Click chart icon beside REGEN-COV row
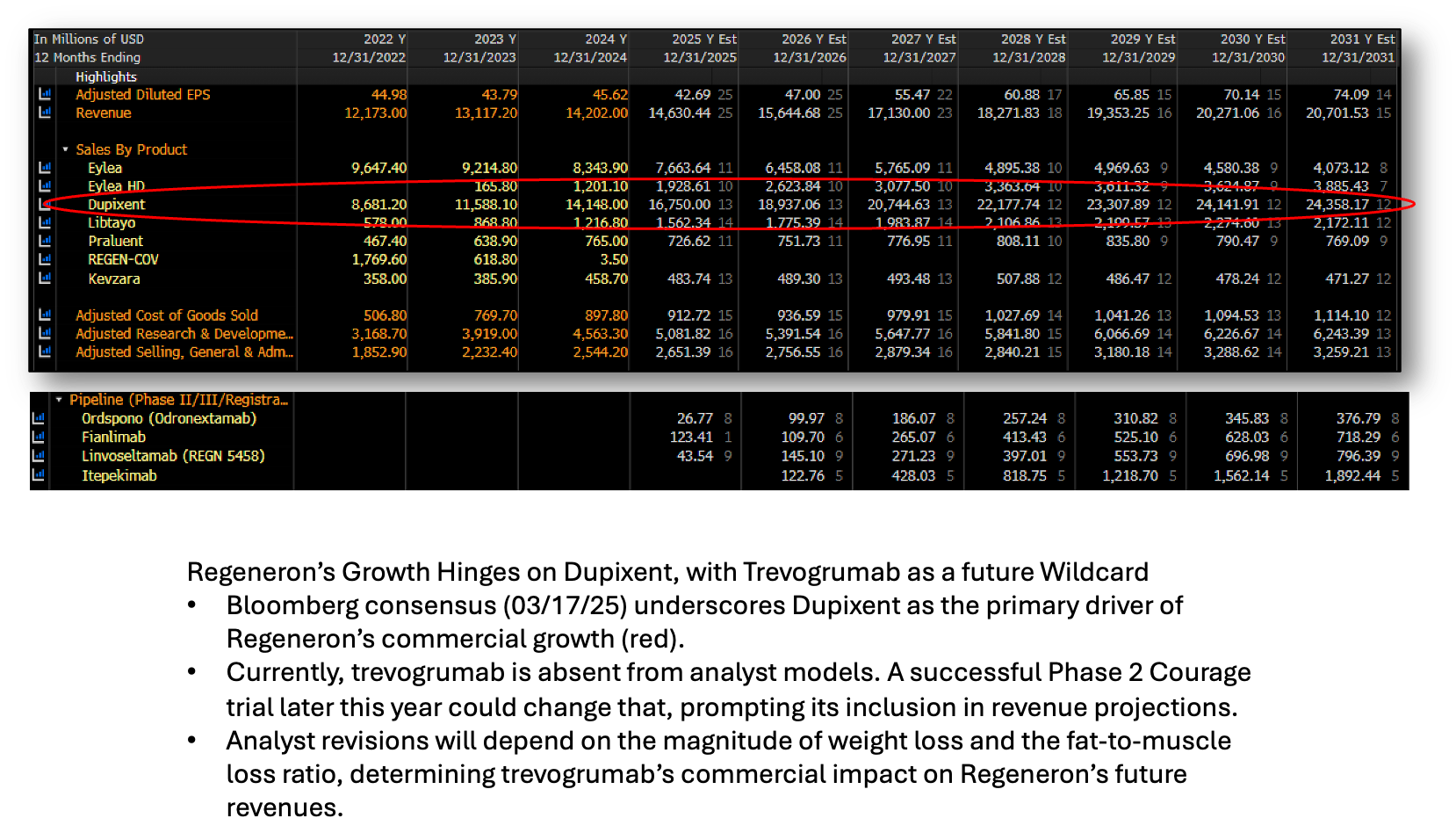Screen dimensions: 1456x840 45,259
